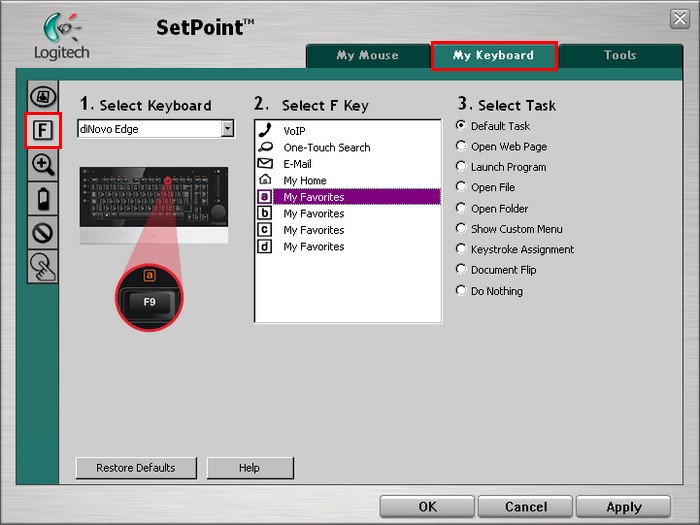Screen dimensions: 700x525
Task: Click the 'a' favorites key icon
Action: click(264, 196)
